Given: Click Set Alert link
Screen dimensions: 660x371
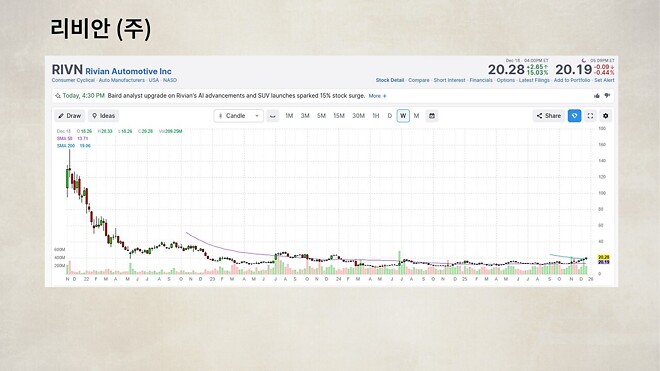Looking at the screenshot, I should pyautogui.click(x=604, y=80).
